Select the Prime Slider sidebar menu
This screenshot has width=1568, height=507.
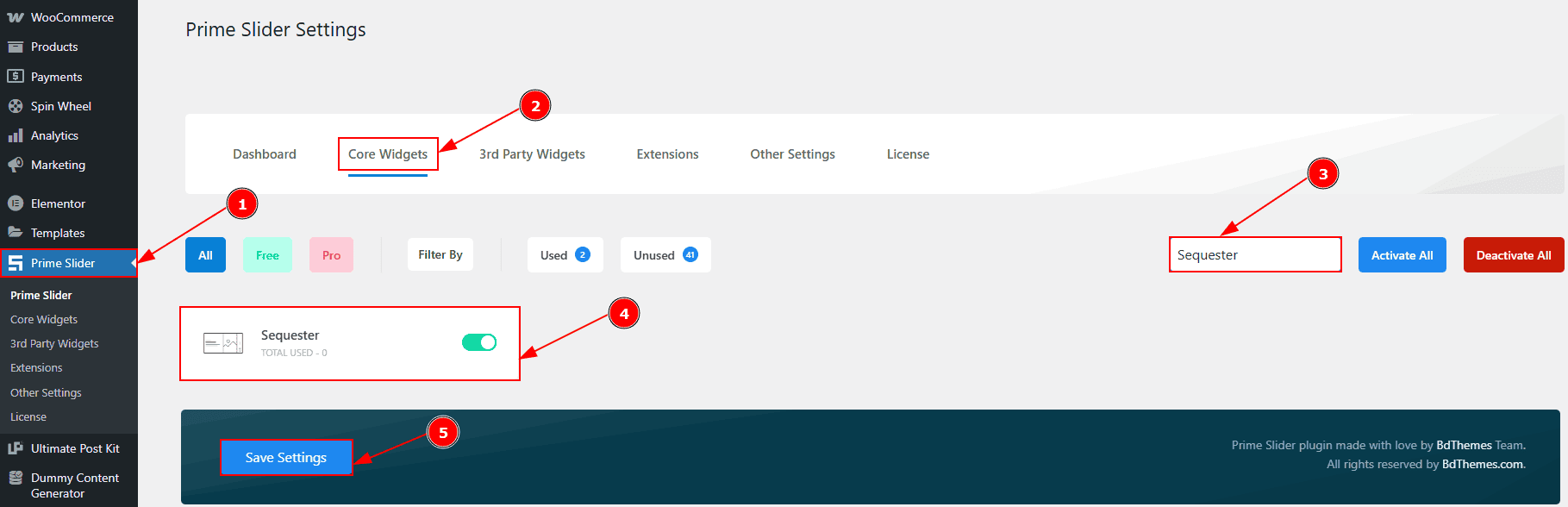[x=69, y=263]
